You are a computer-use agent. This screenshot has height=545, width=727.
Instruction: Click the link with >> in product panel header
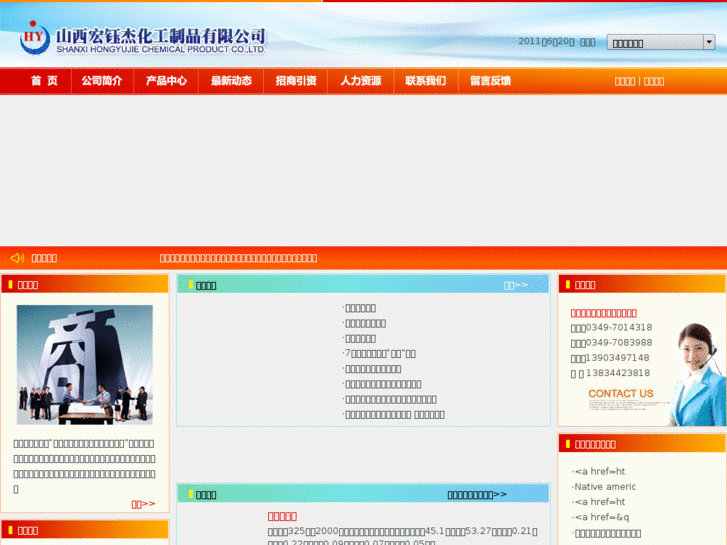477,495
